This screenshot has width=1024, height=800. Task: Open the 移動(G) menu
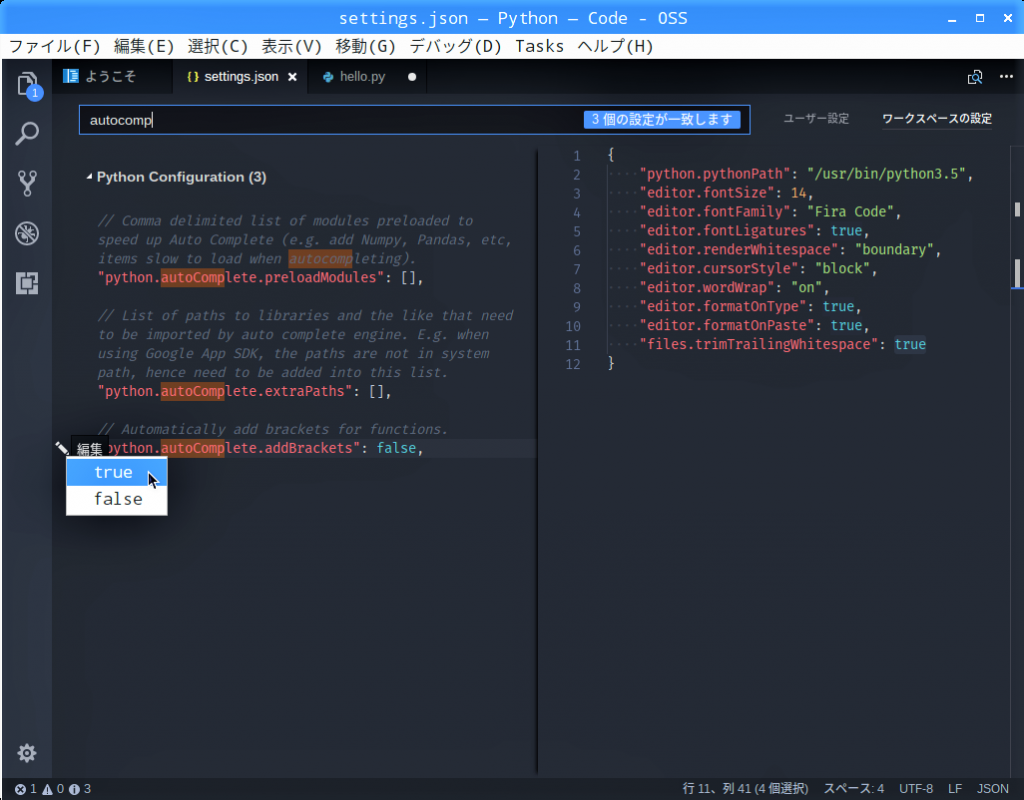coord(366,46)
